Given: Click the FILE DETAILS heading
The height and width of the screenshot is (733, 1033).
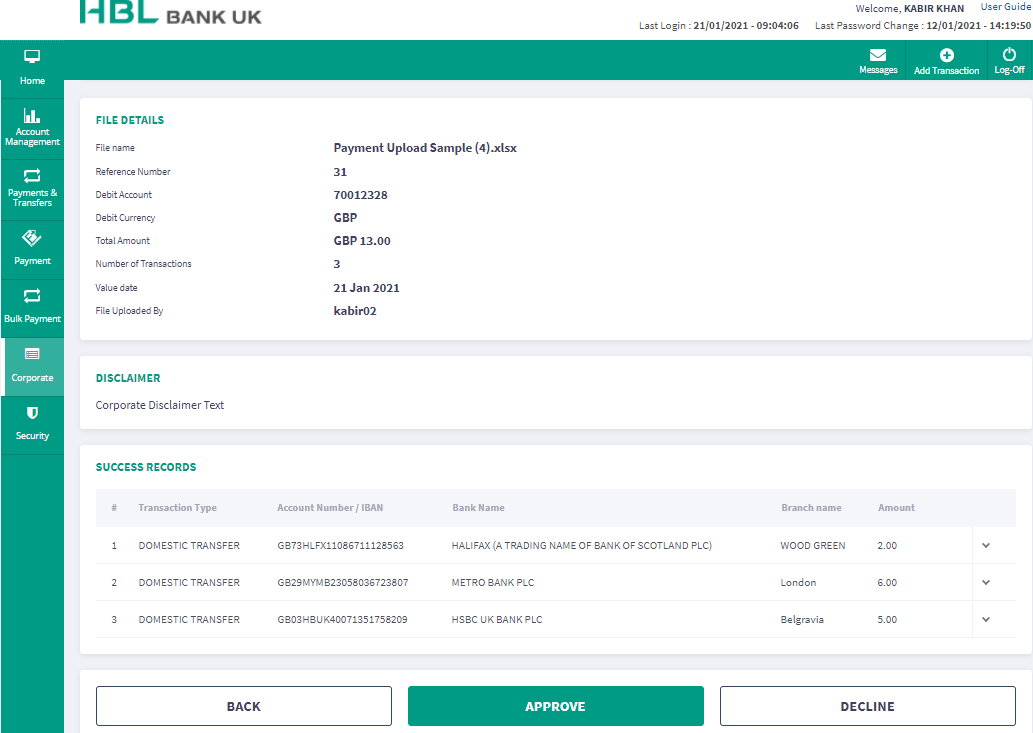Looking at the screenshot, I should coord(130,120).
